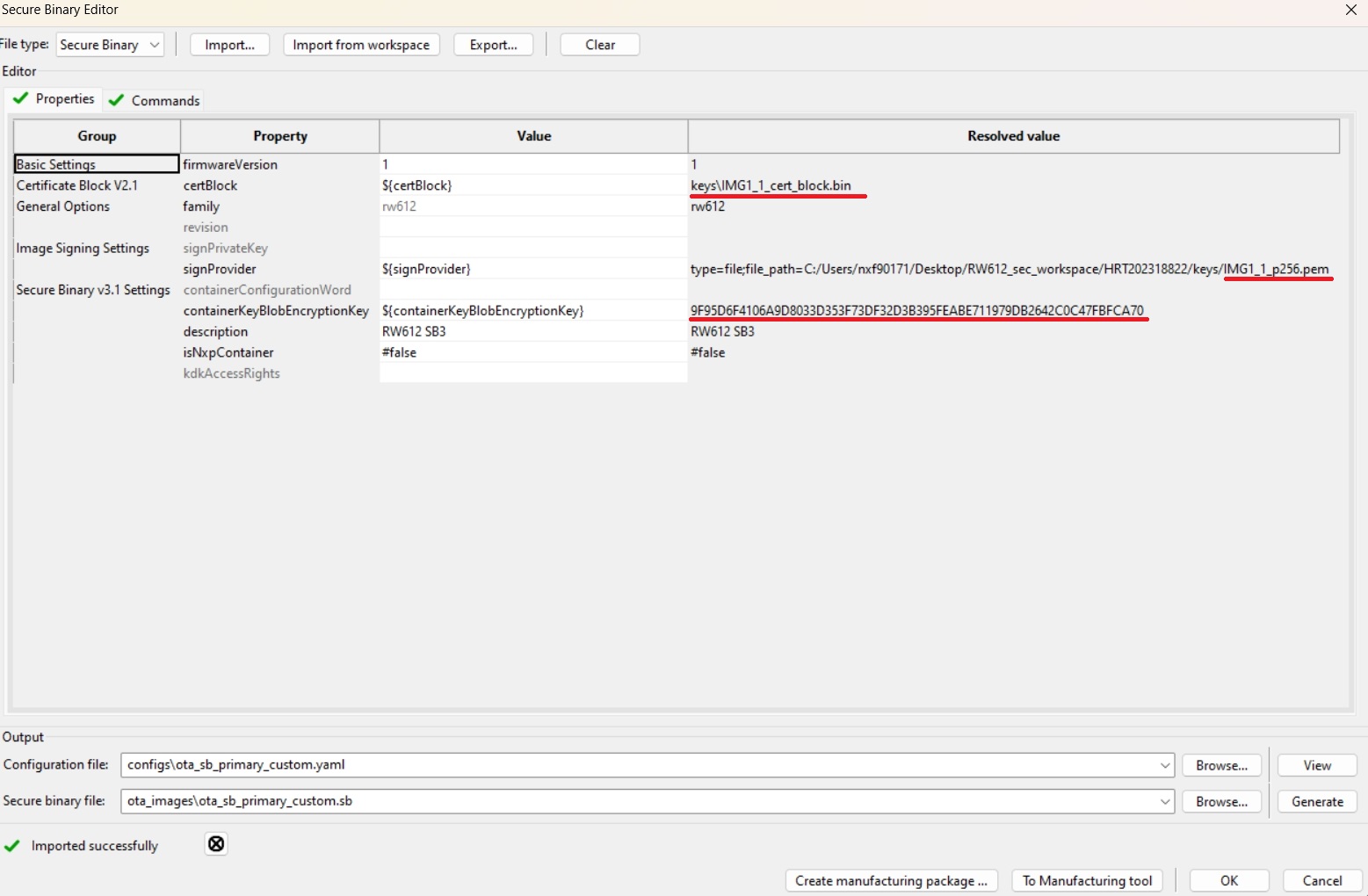Viewport: 1368px width, 896px height.
Task: Expand the Secure binary file path dropdown arrow
Action: pyautogui.click(x=1165, y=801)
